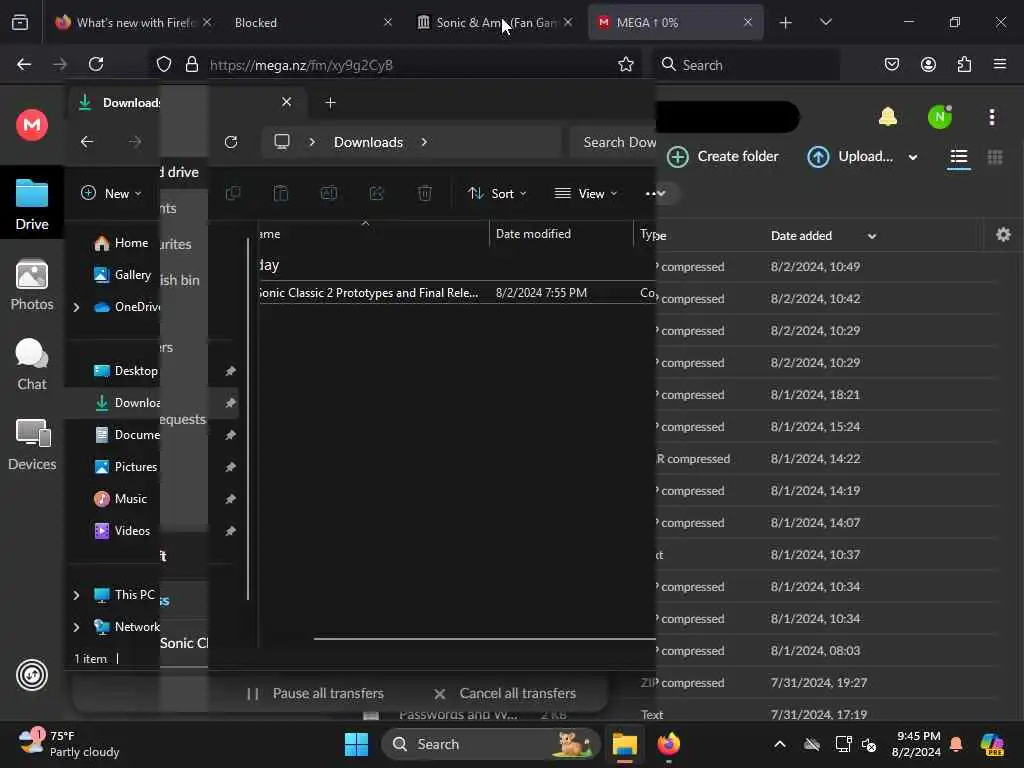Screen dimensions: 1024x768
Task: Open Drive in MEGA sidebar
Action: [x=31, y=204]
